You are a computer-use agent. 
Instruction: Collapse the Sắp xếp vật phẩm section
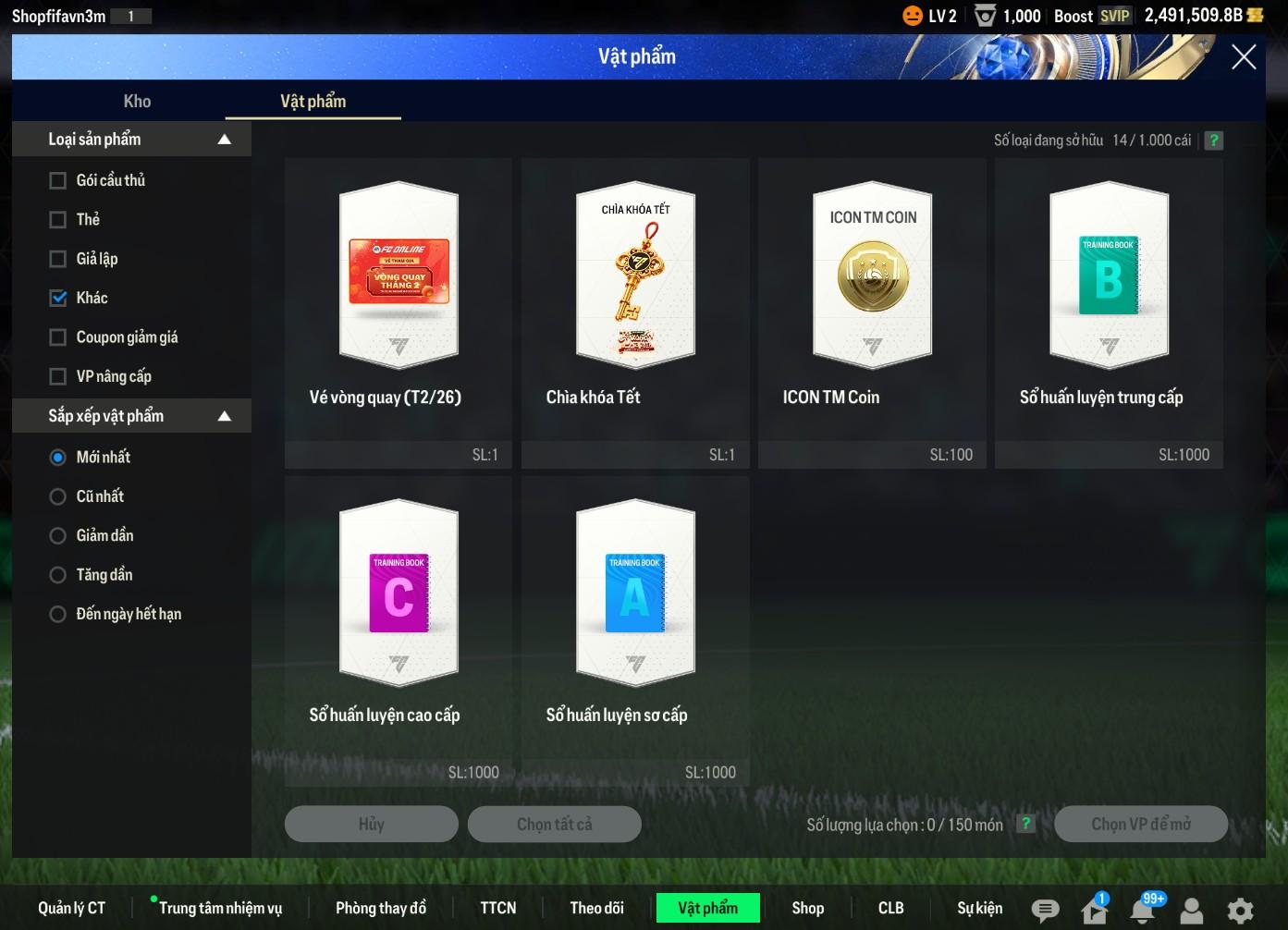click(x=224, y=416)
